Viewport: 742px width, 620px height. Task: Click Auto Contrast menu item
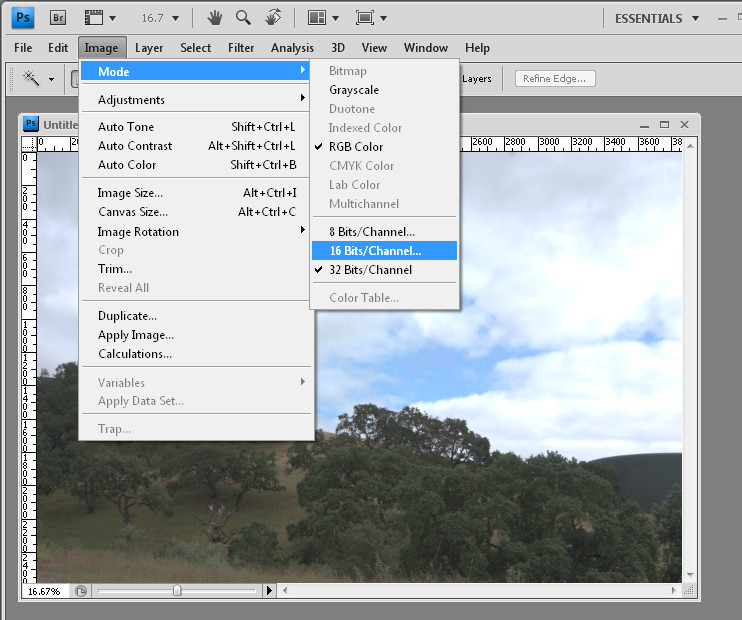click(194, 146)
